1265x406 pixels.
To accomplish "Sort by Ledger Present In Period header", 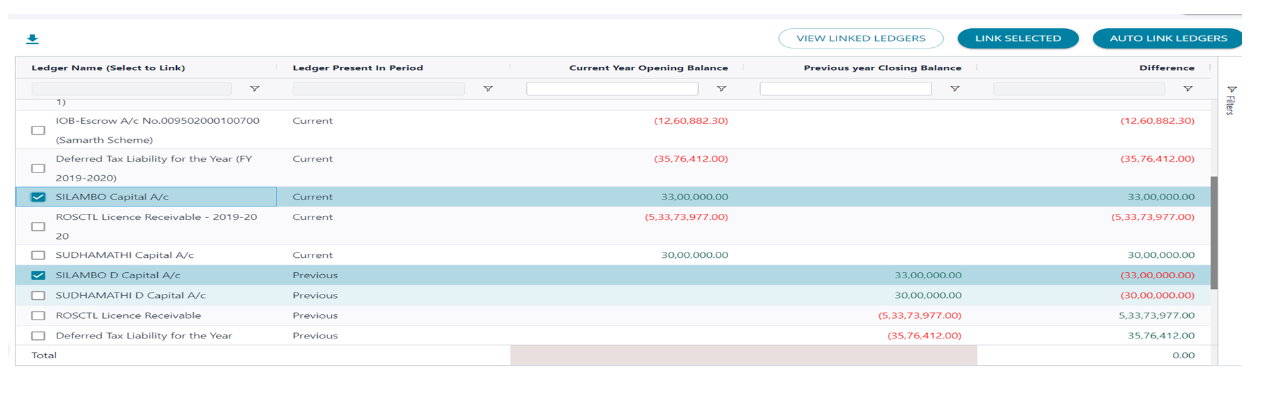I will coord(357,68).
